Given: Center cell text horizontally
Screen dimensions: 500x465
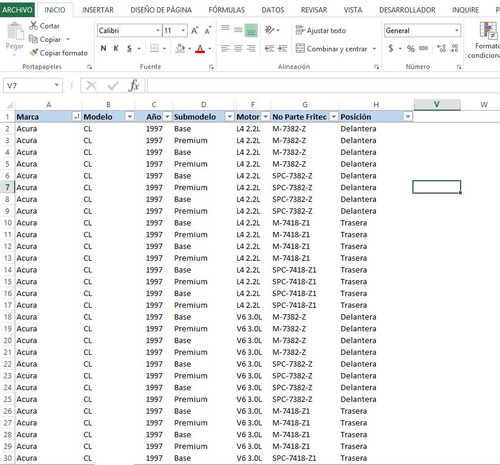Looking at the screenshot, I should tap(238, 49).
